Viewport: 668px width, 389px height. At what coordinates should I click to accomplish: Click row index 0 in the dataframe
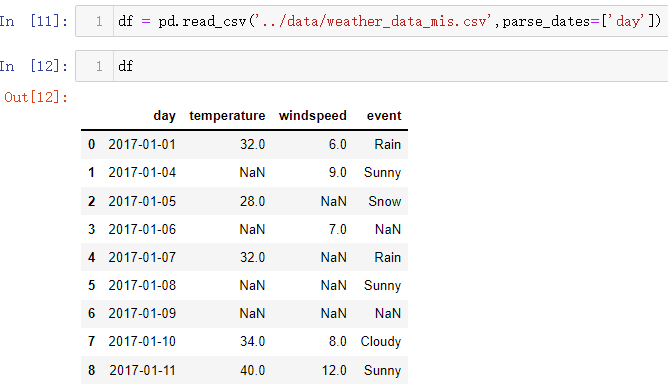click(x=91, y=144)
